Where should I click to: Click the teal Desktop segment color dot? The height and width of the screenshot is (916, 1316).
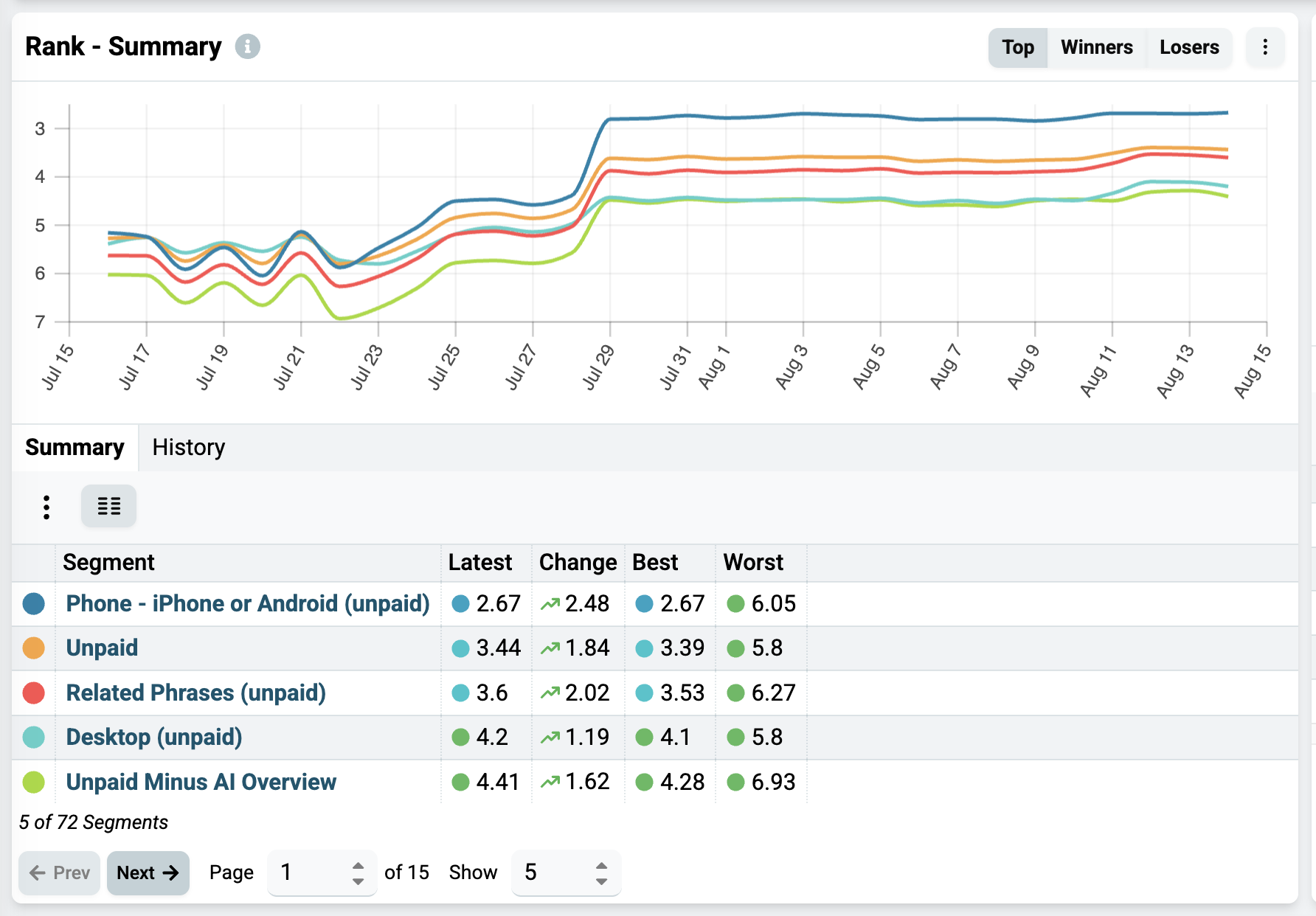pos(34,737)
